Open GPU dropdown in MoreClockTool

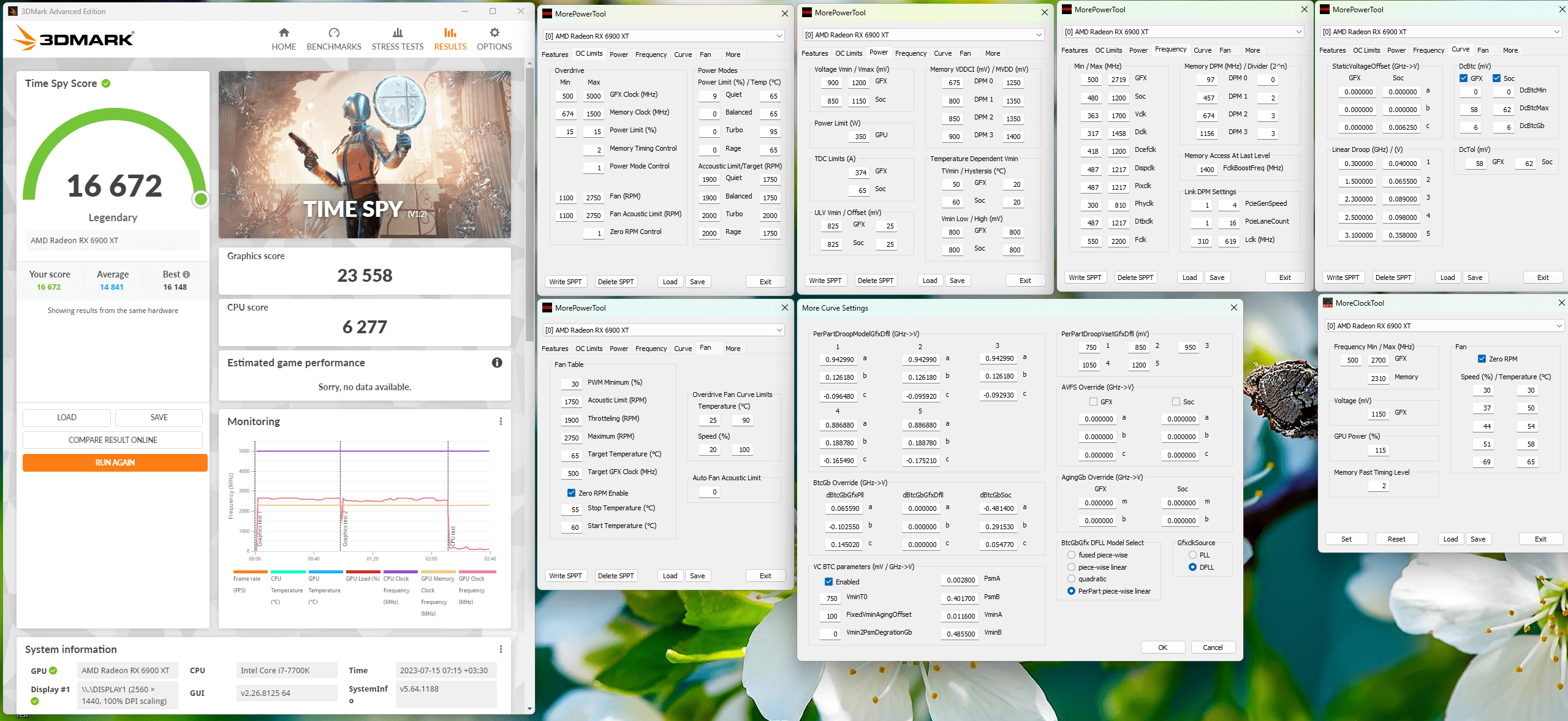click(x=1444, y=326)
